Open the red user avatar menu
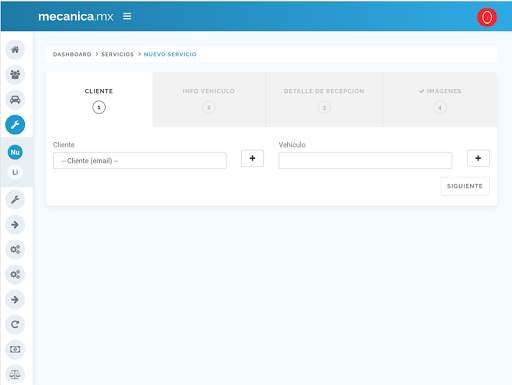This screenshot has height=385, width=512. [x=487, y=17]
